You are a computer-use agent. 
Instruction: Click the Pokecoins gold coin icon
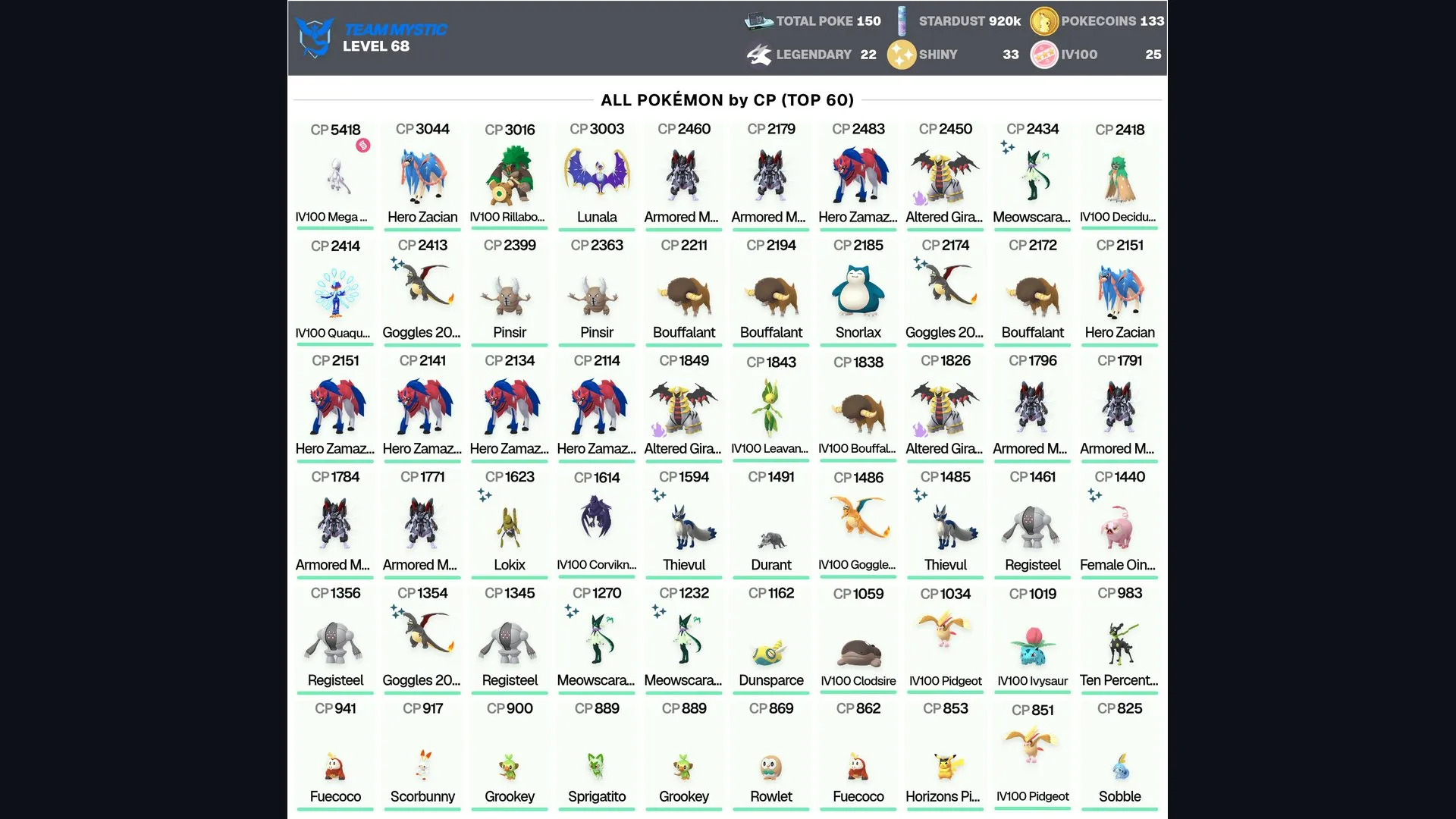1044,21
